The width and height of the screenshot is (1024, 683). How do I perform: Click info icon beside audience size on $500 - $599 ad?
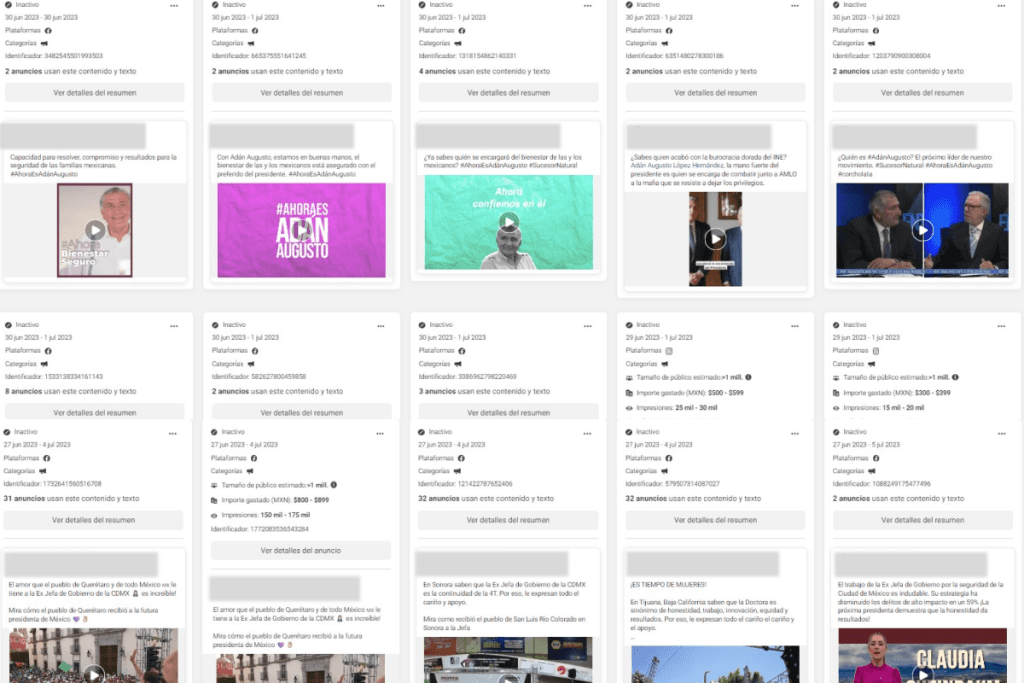point(749,377)
